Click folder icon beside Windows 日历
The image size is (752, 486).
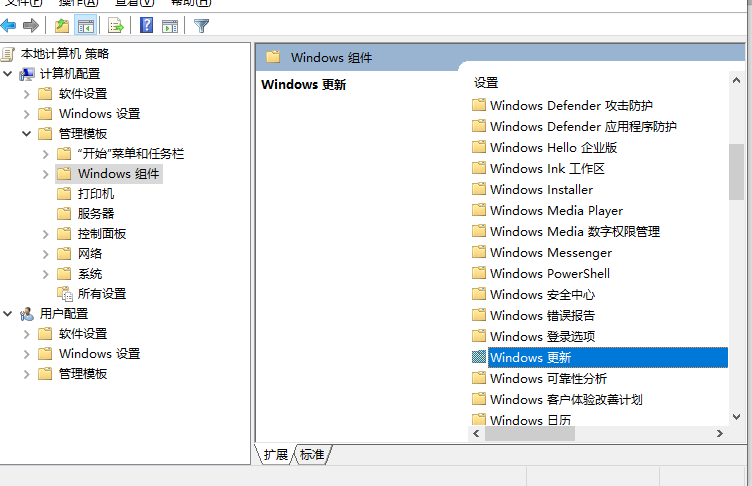pyautogui.click(x=479, y=419)
